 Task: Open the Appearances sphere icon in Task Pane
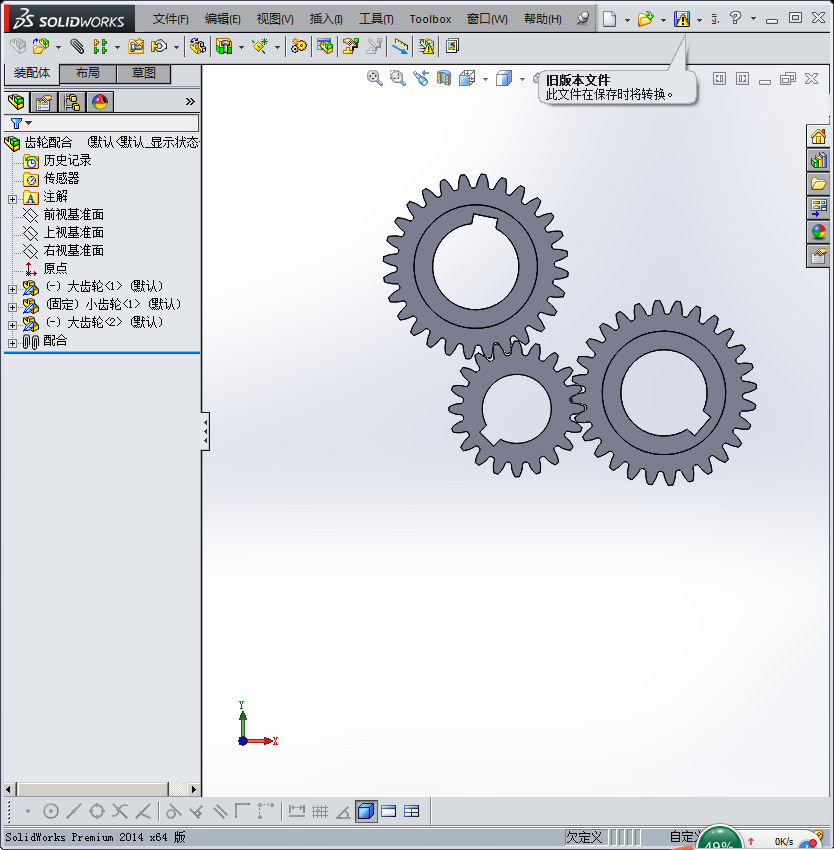[819, 231]
